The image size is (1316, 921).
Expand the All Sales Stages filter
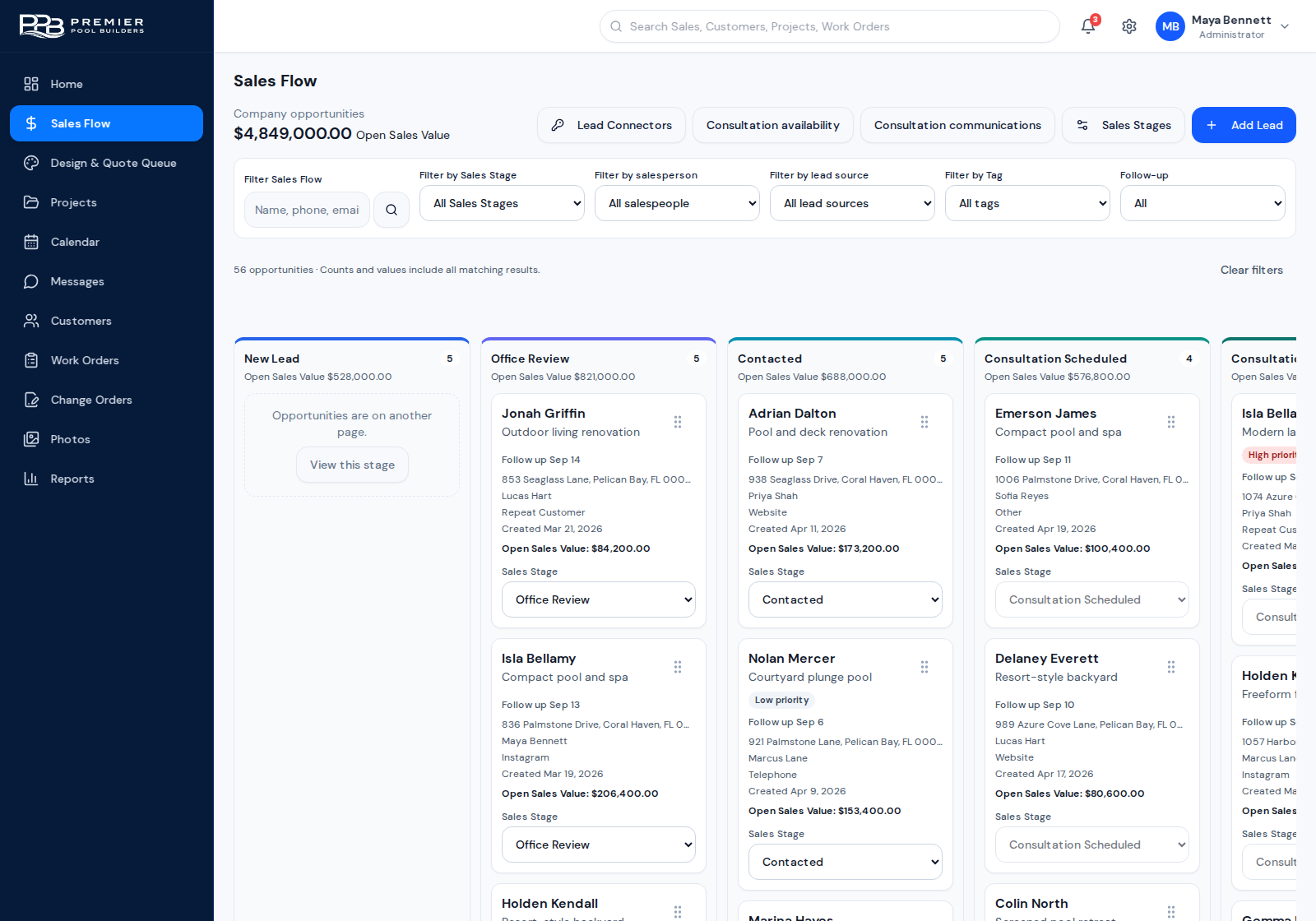click(502, 203)
